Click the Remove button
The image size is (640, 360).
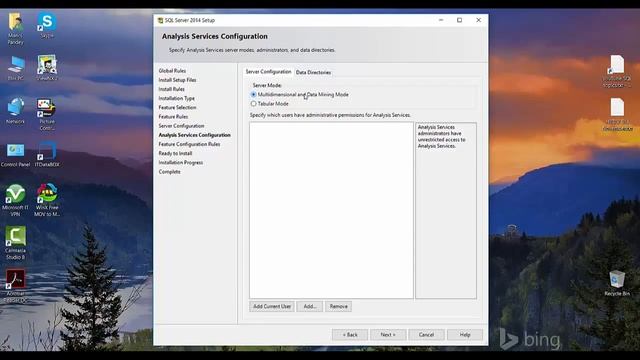click(338, 306)
